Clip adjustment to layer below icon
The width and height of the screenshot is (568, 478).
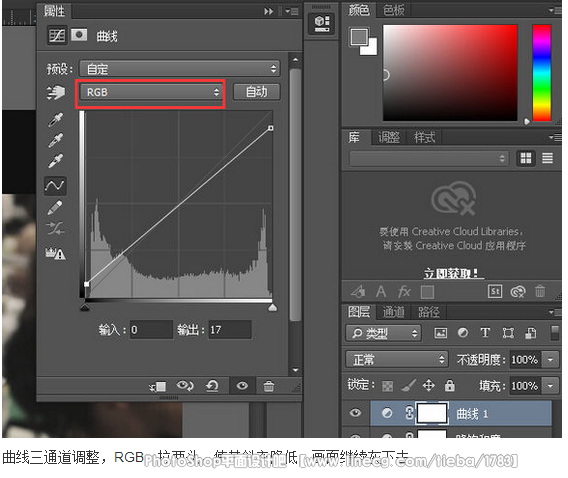click(x=158, y=386)
